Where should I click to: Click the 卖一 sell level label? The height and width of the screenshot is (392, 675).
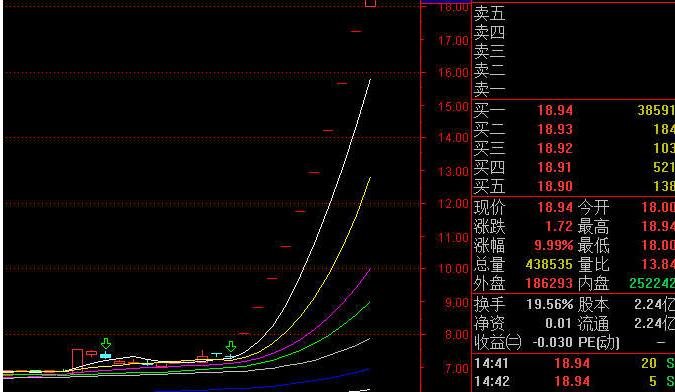click(489, 90)
